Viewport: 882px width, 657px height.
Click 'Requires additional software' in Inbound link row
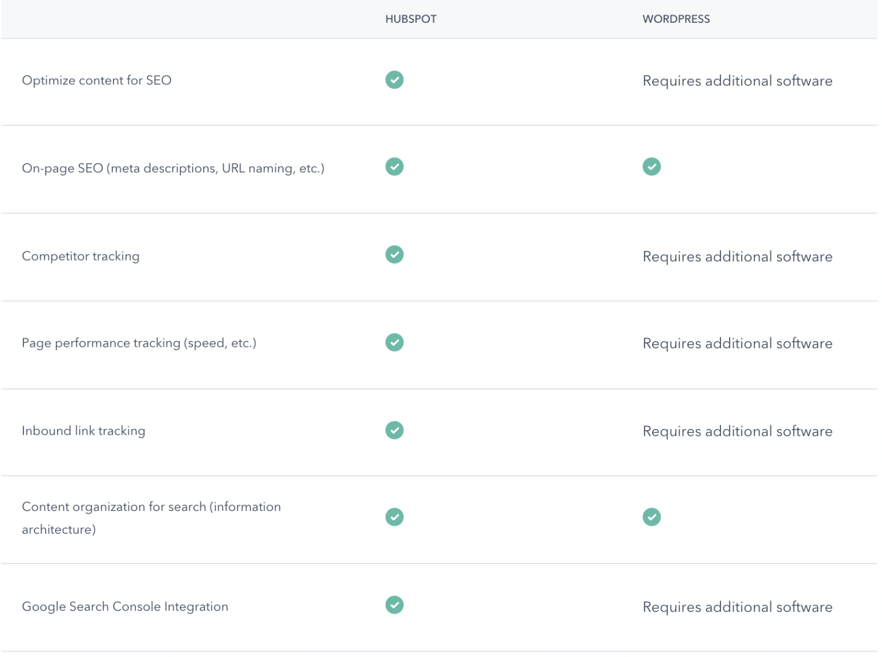pyautogui.click(x=737, y=431)
